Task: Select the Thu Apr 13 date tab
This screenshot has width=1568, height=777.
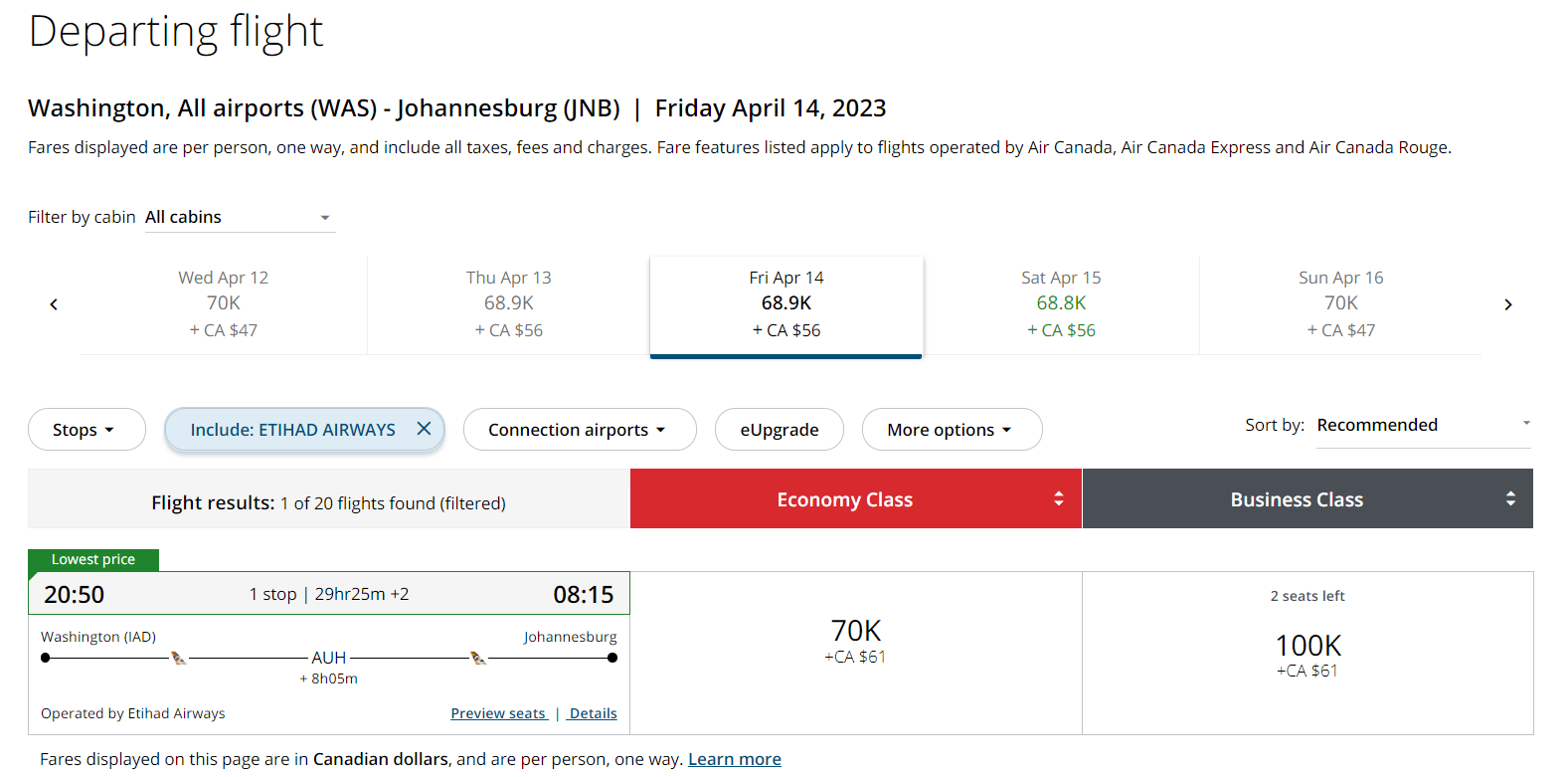Action: [509, 303]
